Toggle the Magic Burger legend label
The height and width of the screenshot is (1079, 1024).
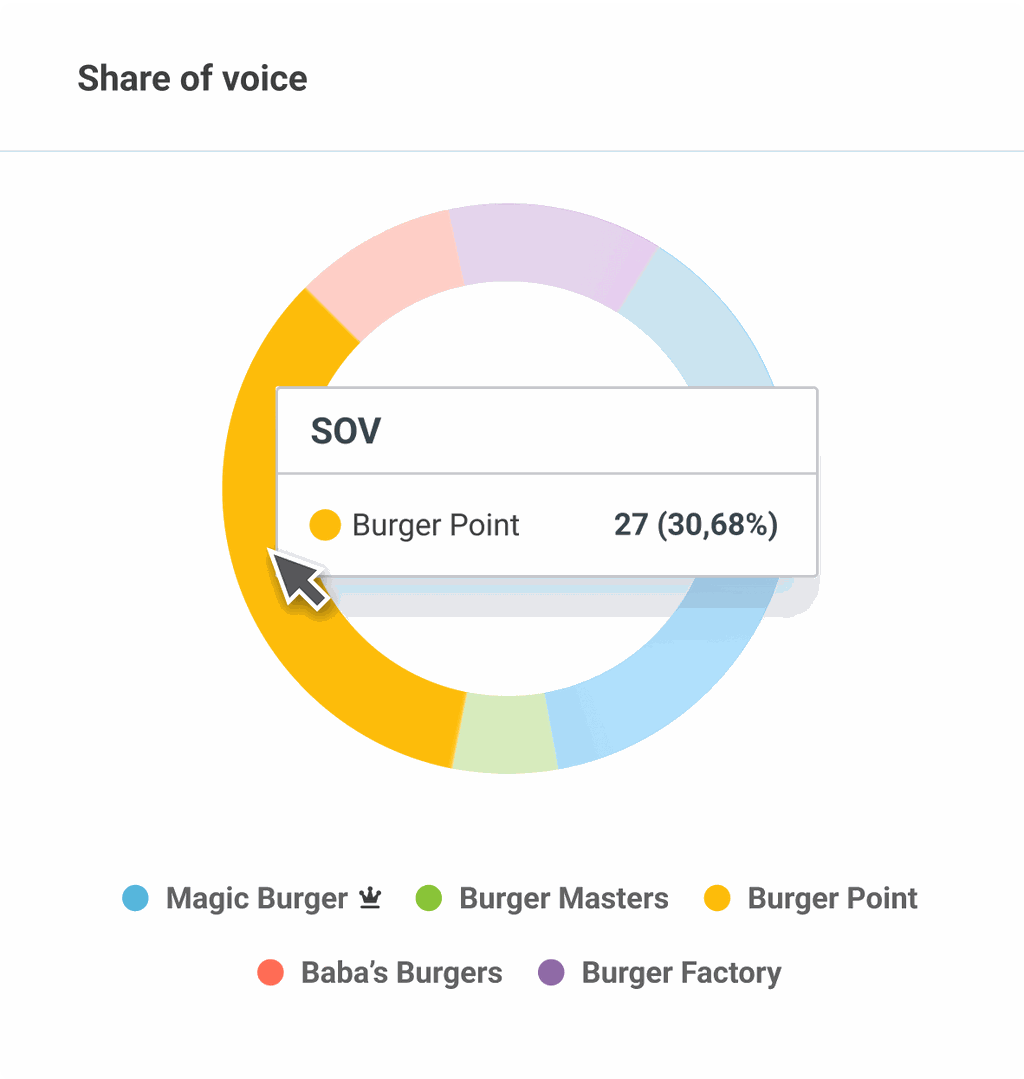[x=256, y=898]
